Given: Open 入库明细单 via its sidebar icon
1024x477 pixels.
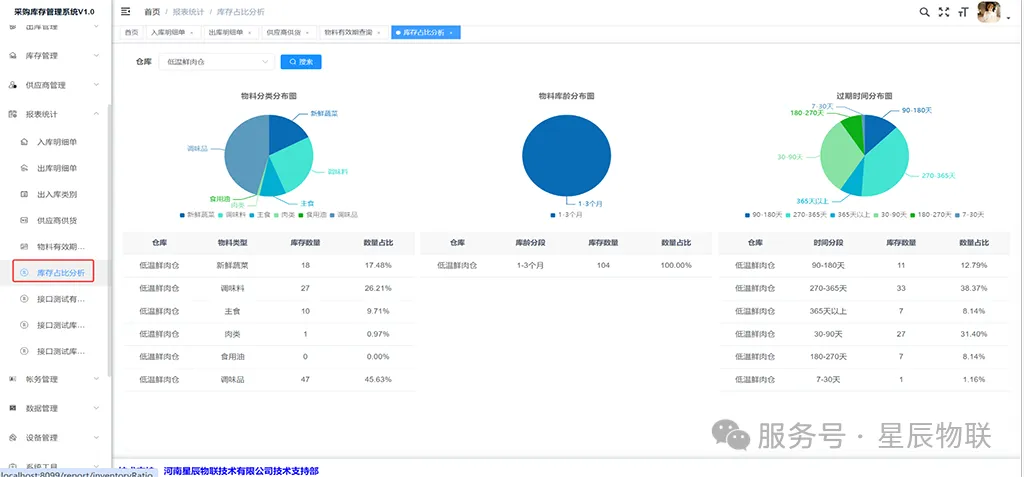Looking at the screenshot, I should (24, 141).
